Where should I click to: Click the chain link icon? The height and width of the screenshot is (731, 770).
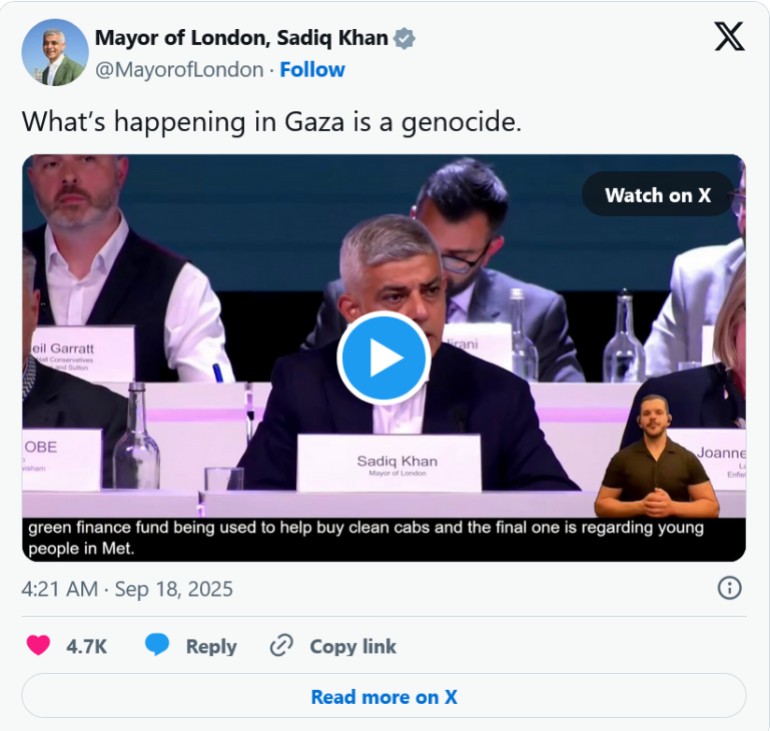[x=281, y=646]
